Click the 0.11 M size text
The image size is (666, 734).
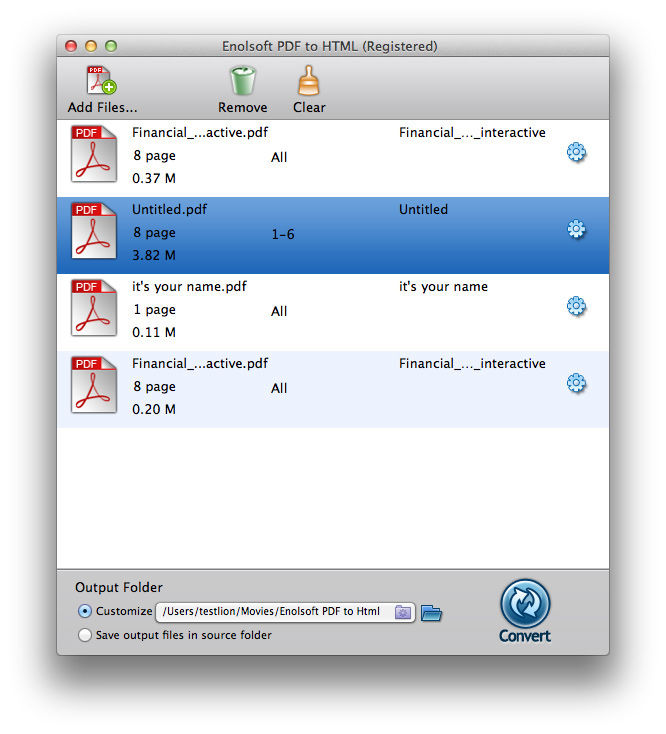pyautogui.click(x=154, y=332)
